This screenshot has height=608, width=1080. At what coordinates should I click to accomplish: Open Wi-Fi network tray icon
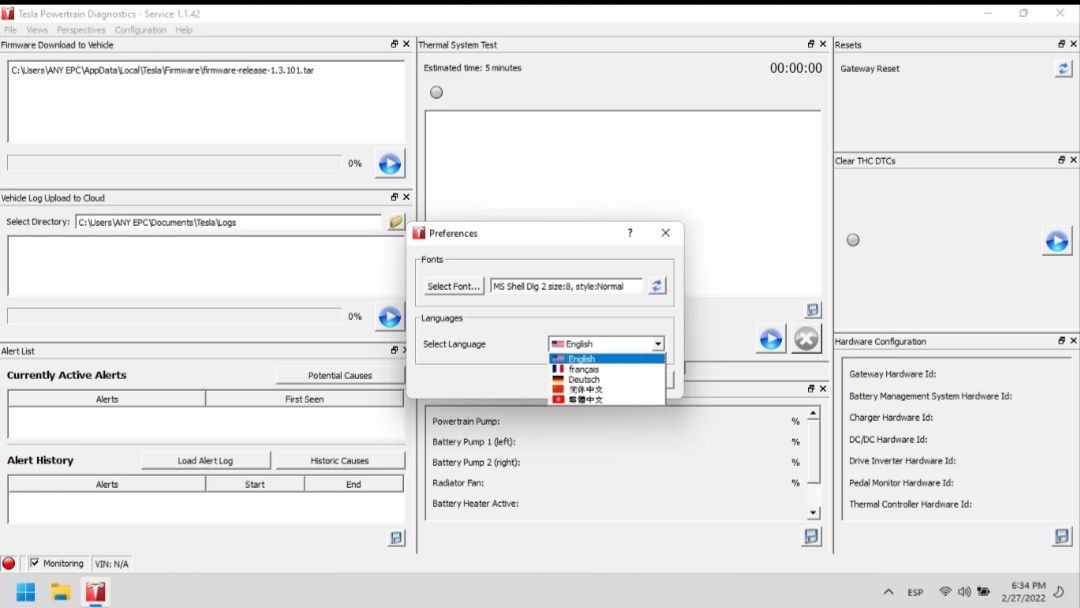point(945,591)
